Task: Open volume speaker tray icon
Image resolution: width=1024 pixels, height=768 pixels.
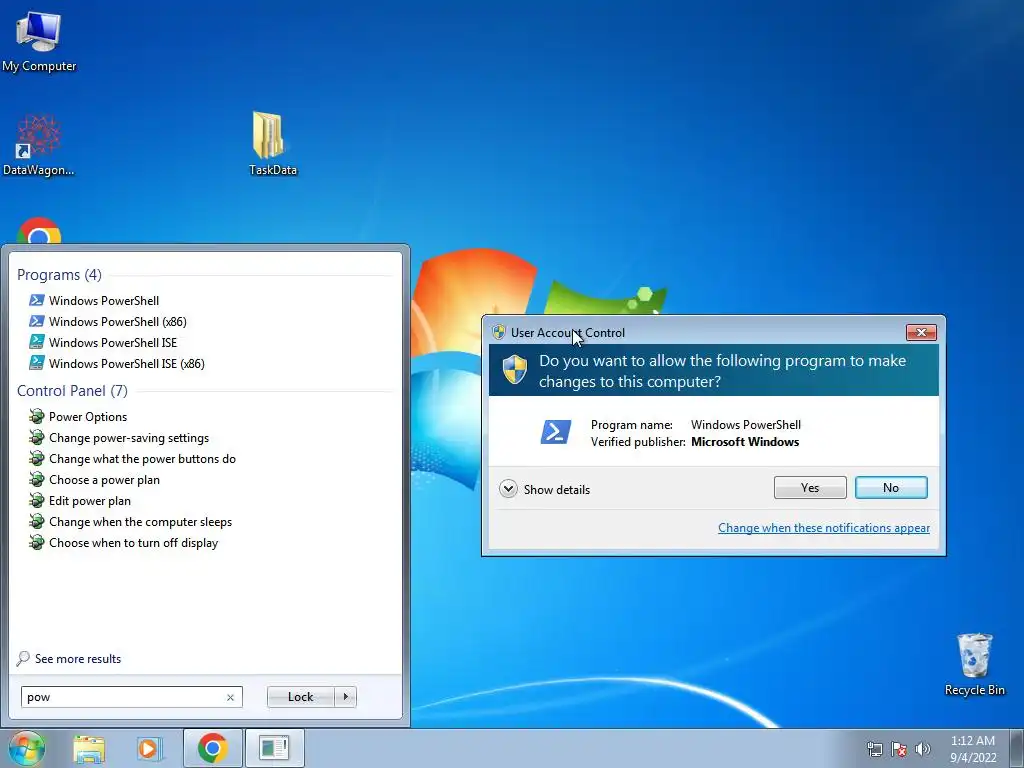Action: point(923,749)
